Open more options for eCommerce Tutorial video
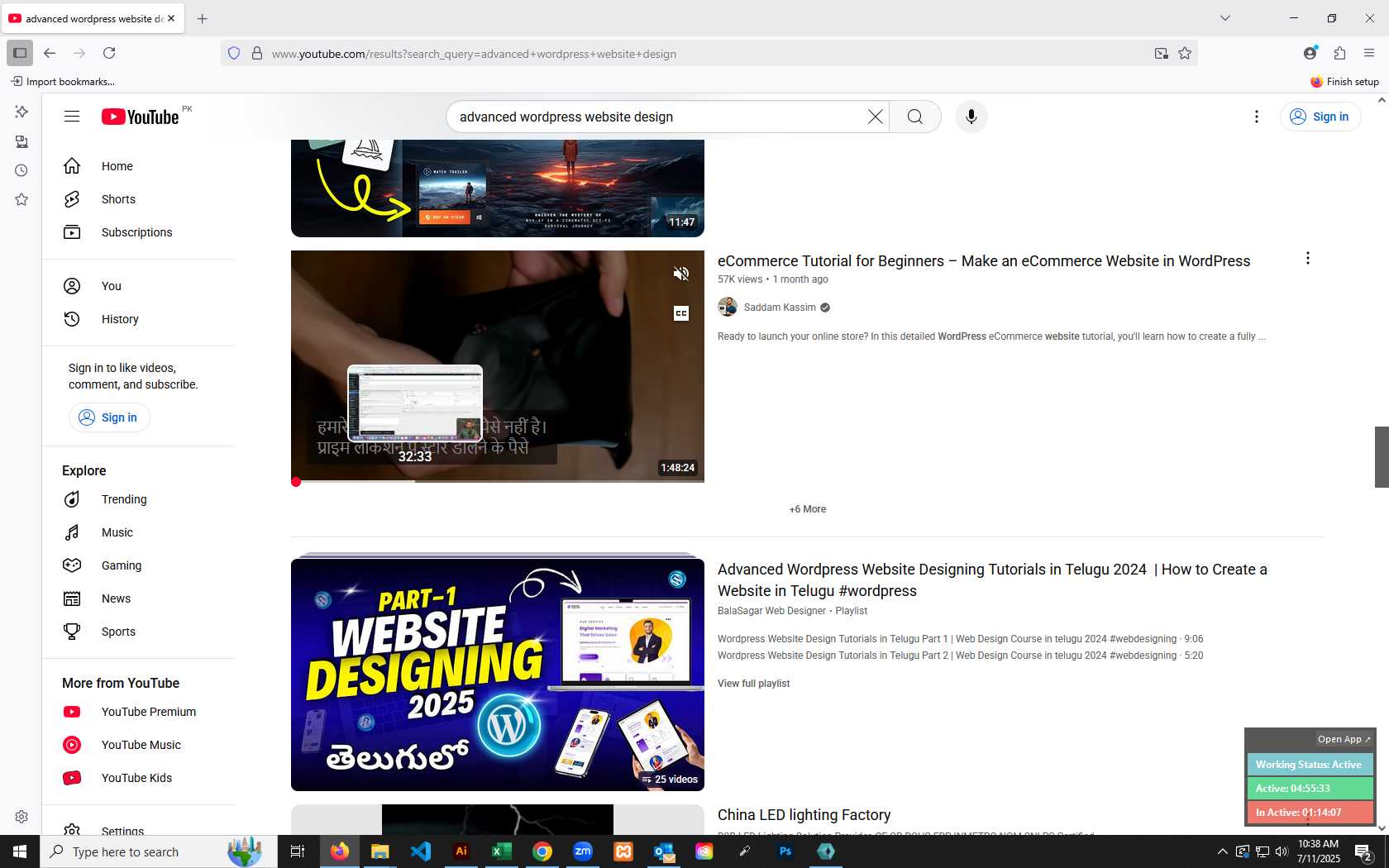The width and height of the screenshot is (1389, 868). pos(1308,259)
